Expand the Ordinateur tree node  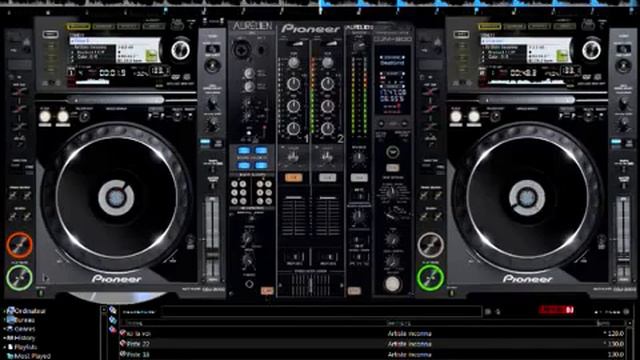point(4,311)
